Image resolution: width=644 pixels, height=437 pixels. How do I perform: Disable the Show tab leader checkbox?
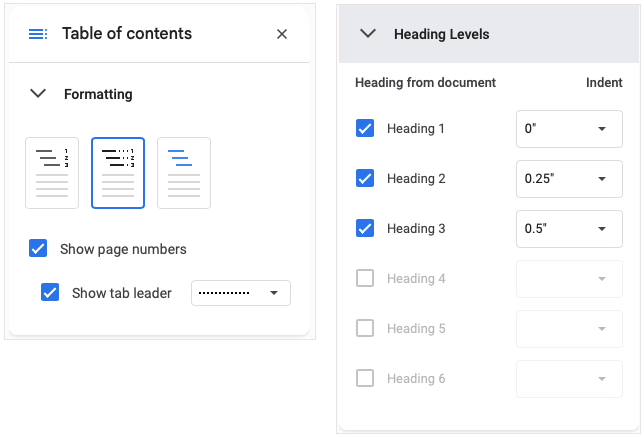pyautogui.click(x=50, y=293)
